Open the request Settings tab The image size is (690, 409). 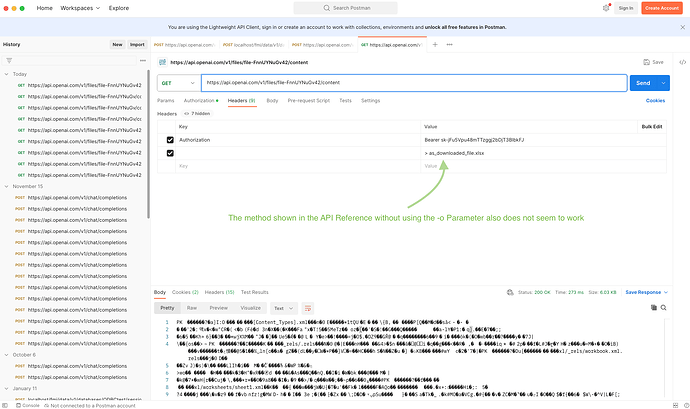(x=371, y=100)
